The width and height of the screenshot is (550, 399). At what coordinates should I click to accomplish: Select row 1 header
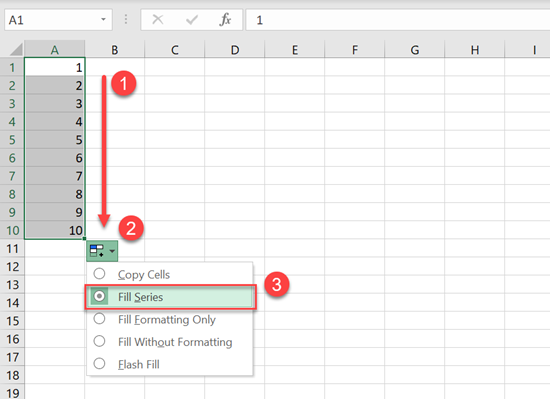pos(12,67)
